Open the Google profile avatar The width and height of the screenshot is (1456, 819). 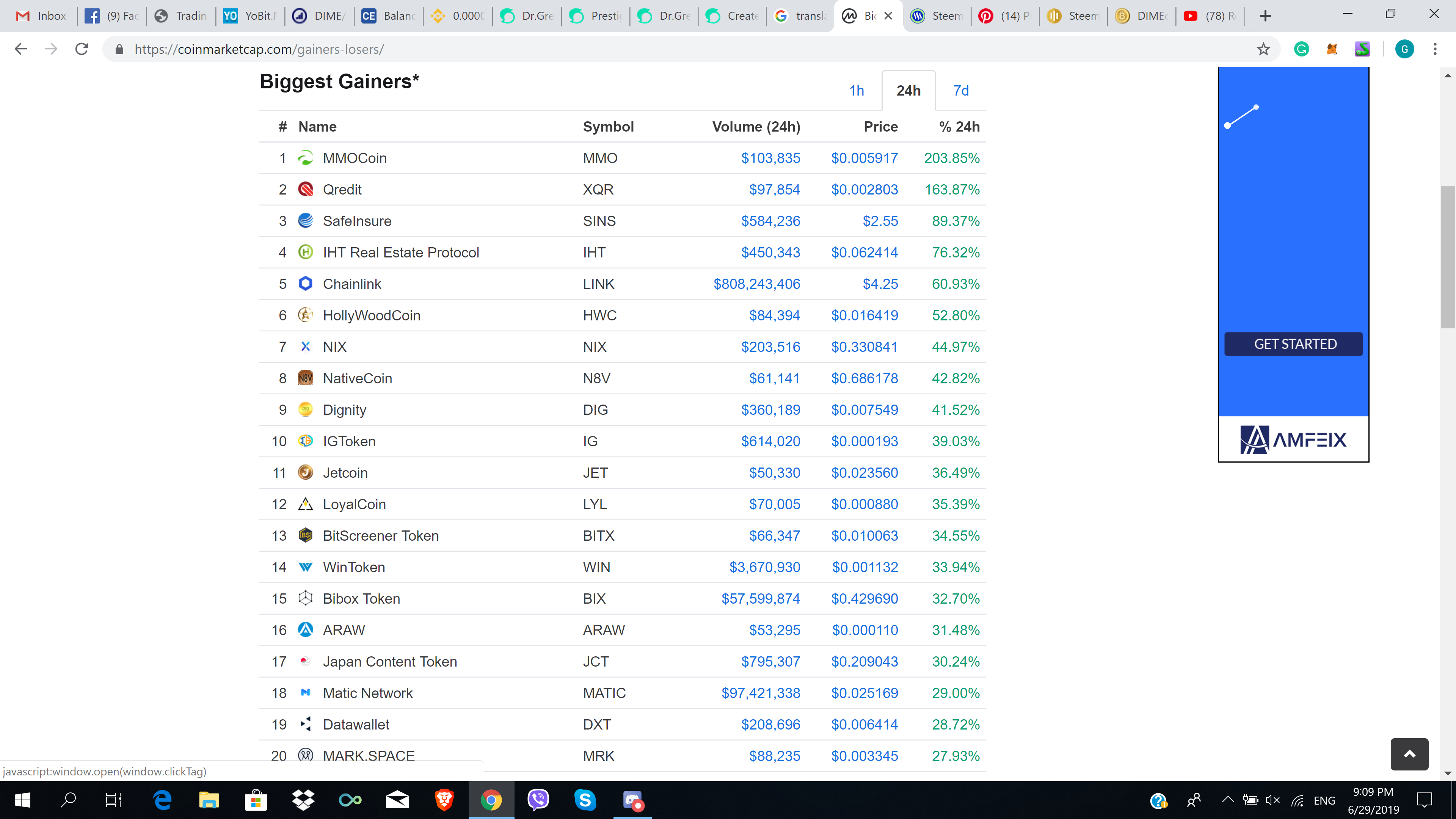[x=1404, y=49]
